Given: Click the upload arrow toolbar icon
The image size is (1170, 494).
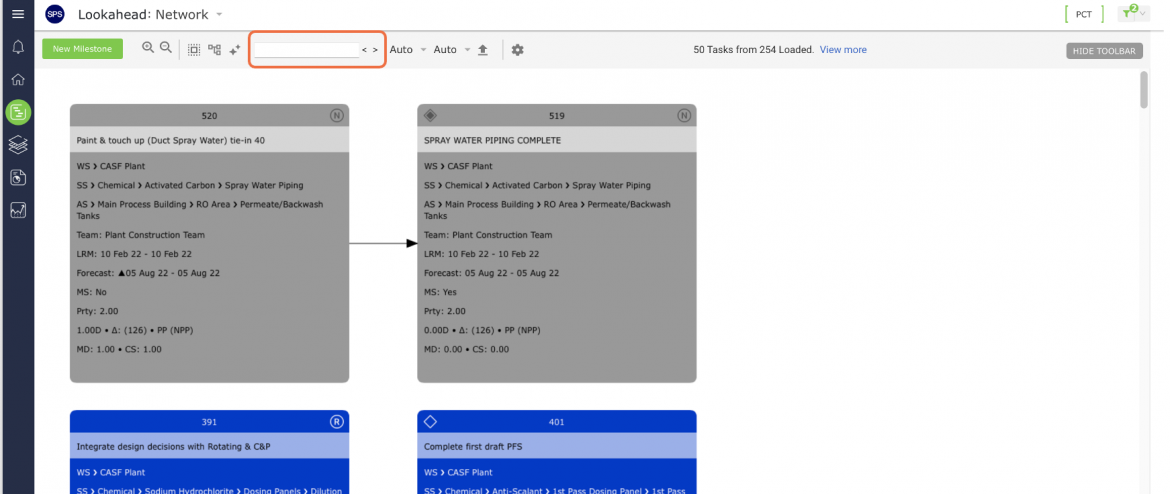Looking at the screenshot, I should (483, 50).
